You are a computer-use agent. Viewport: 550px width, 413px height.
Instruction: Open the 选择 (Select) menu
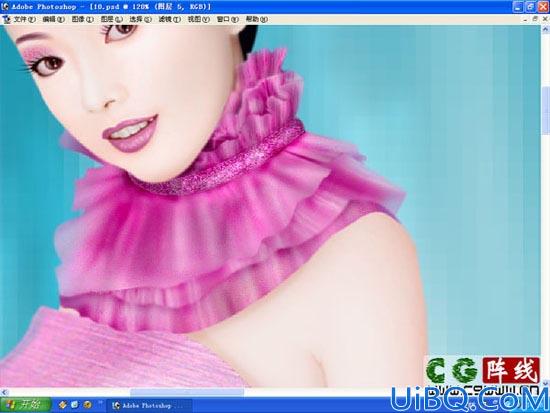tap(140, 20)
